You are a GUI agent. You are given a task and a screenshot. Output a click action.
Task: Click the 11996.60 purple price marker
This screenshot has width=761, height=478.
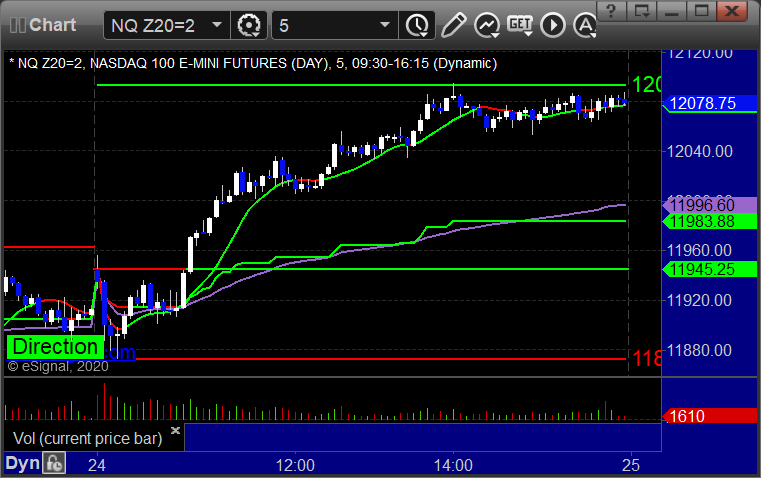pos(710,205)
